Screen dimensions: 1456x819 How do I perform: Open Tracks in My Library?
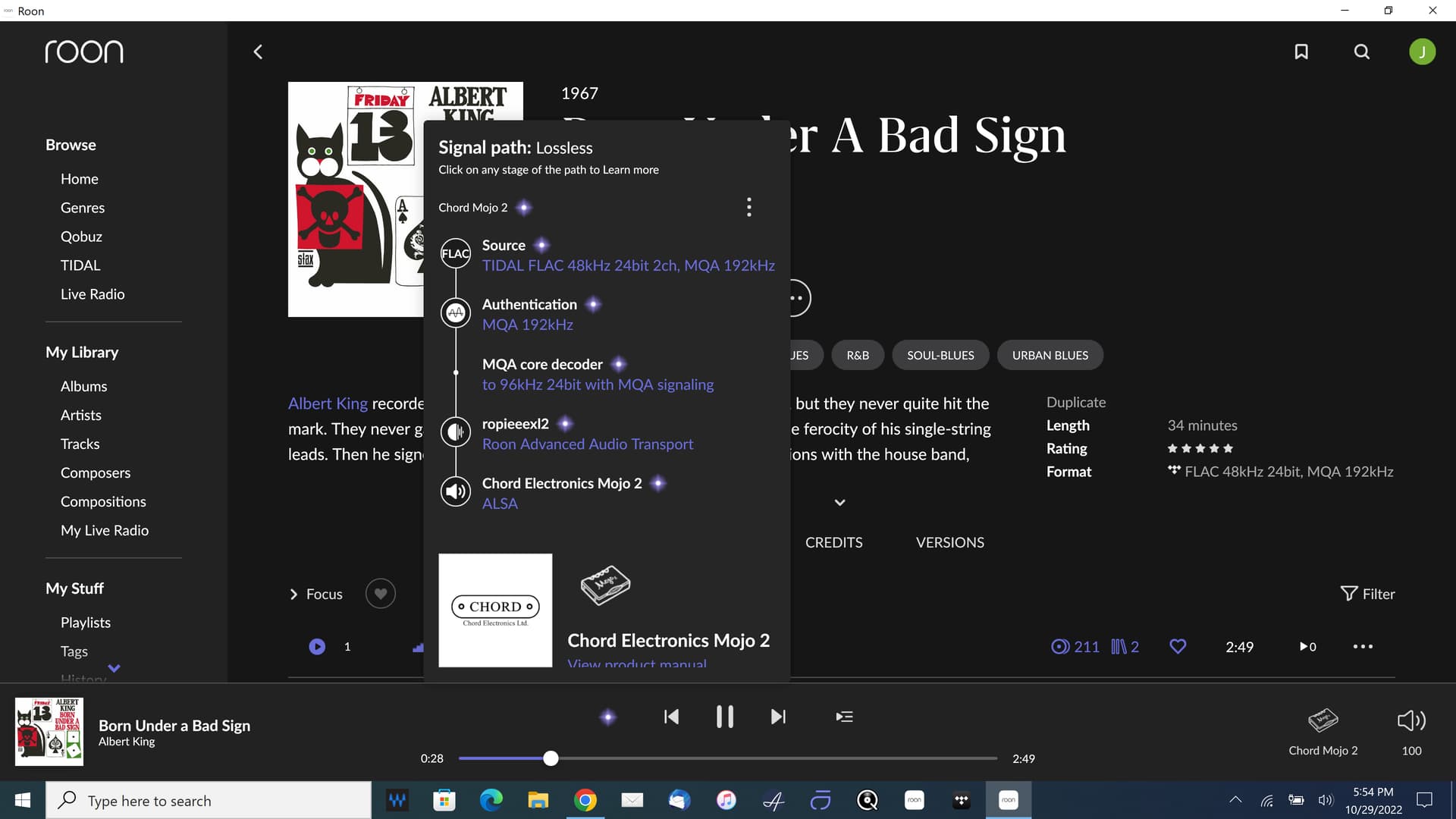point(80,444)
